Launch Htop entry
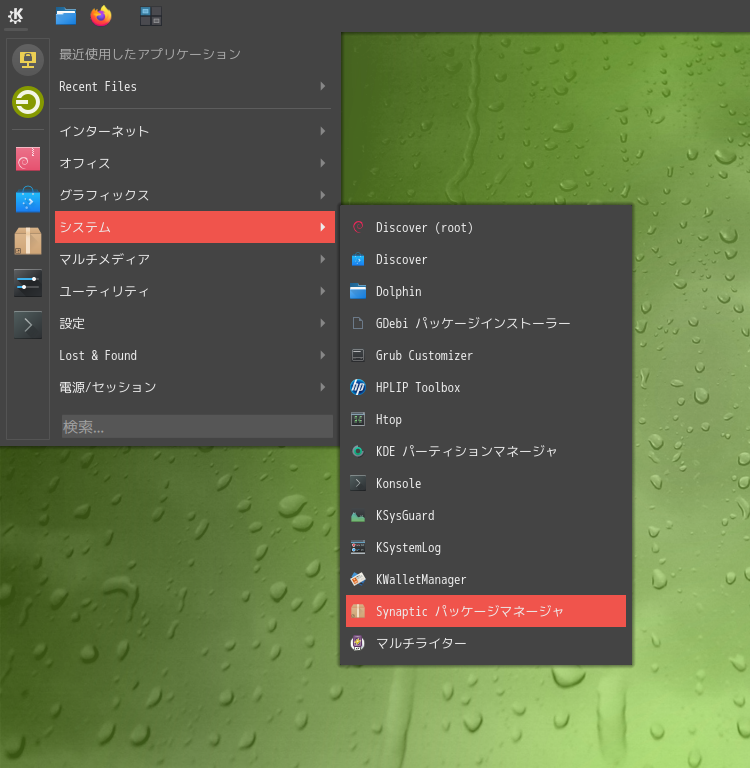Image resolution: width=750 pixels, height=768 pixels. (x=486, y=419)
